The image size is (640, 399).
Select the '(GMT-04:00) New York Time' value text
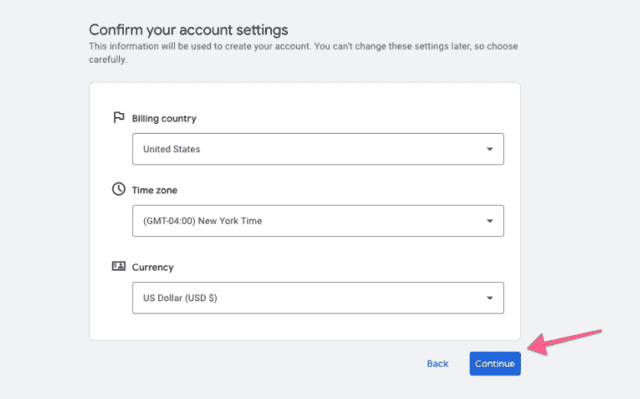202,221
